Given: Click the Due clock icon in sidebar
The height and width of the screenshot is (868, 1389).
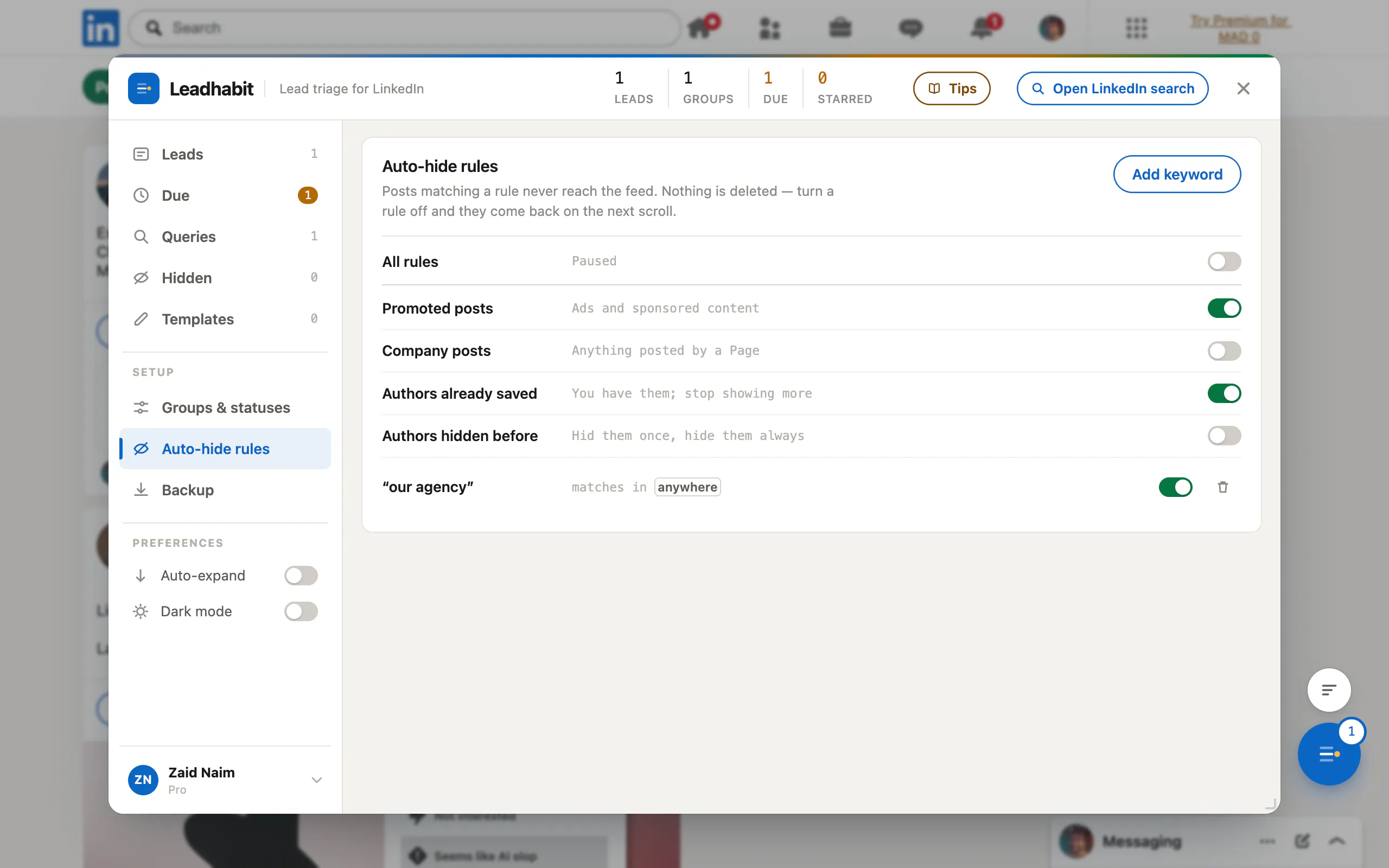Looking at the screenshot, I should [141, 195].
